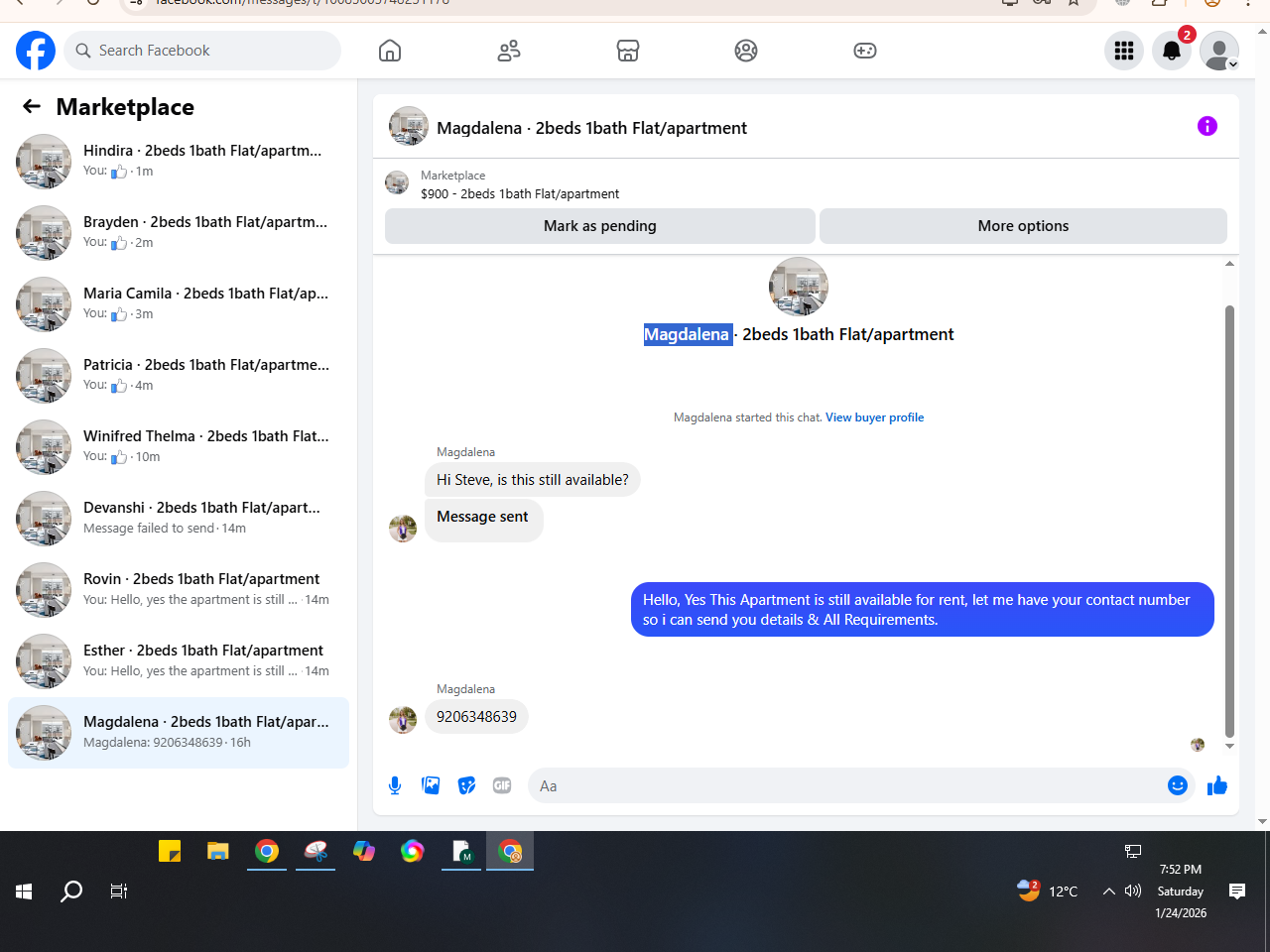Click the chat scrollbar down arrow
Screen dimensions: 1270x952
click(x=1229, y=747)
